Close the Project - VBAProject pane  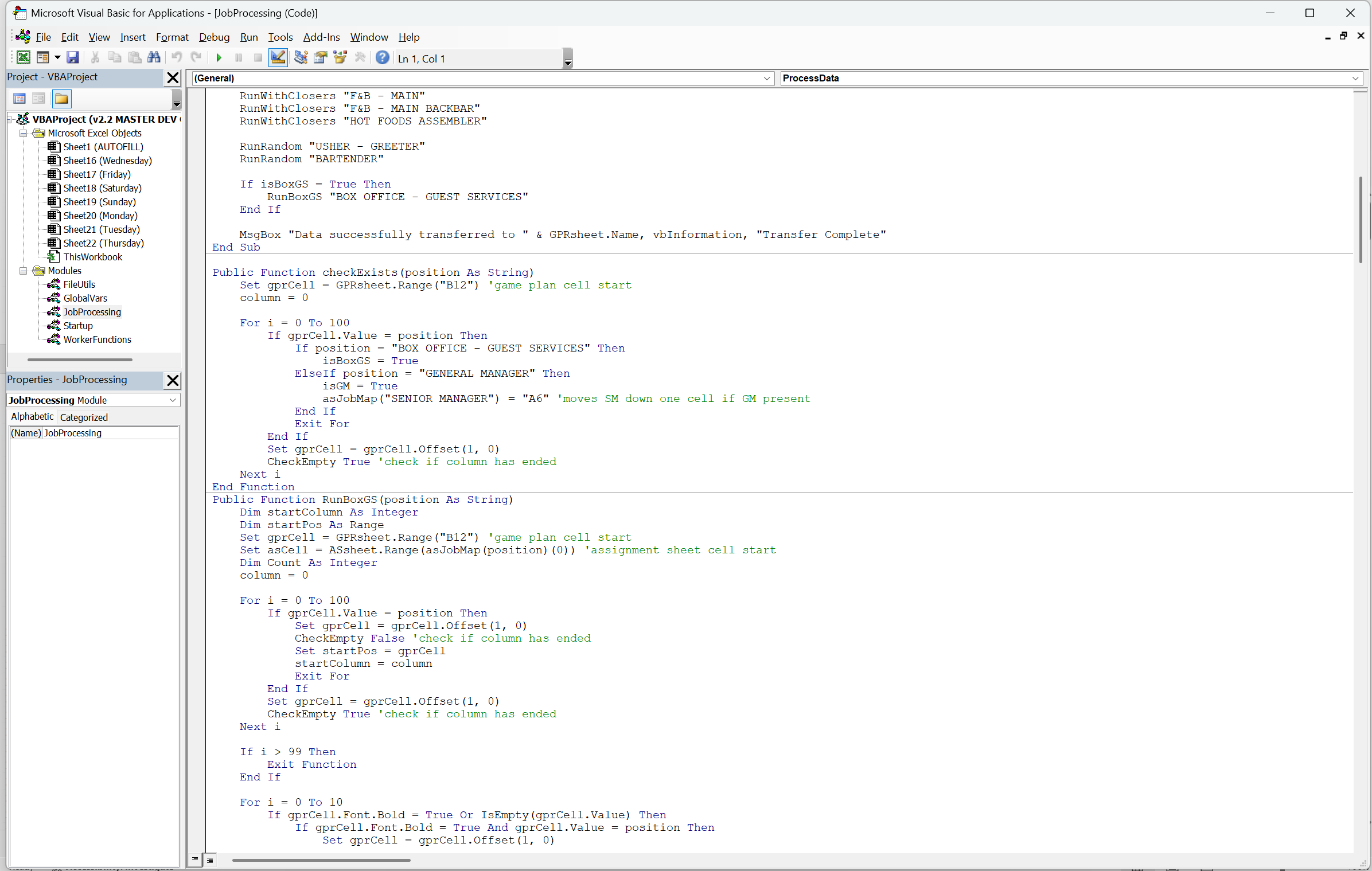pyautogui.click(x=173, y=77)
